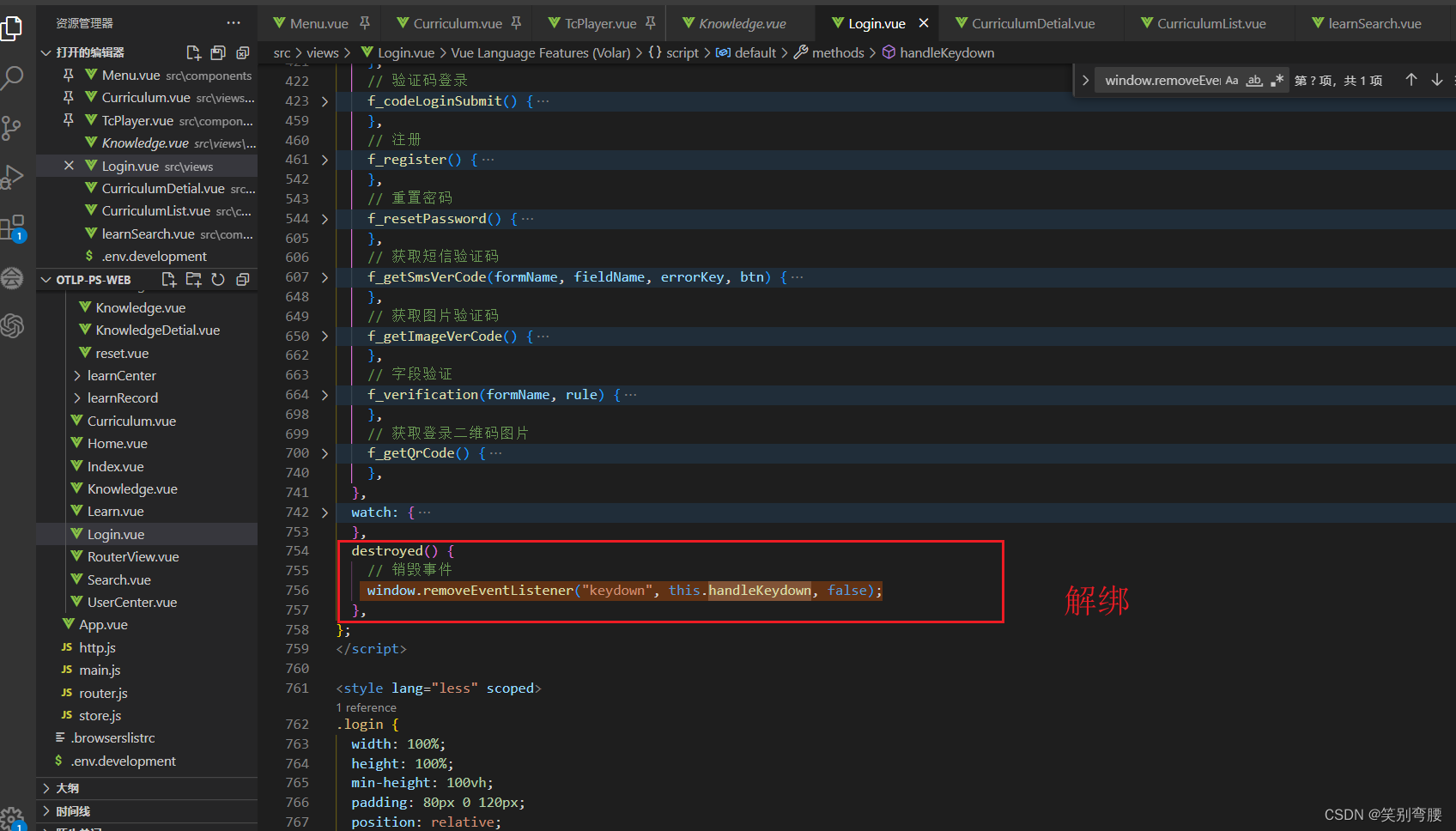Unfold watch block at line 742

pos(325,513)
